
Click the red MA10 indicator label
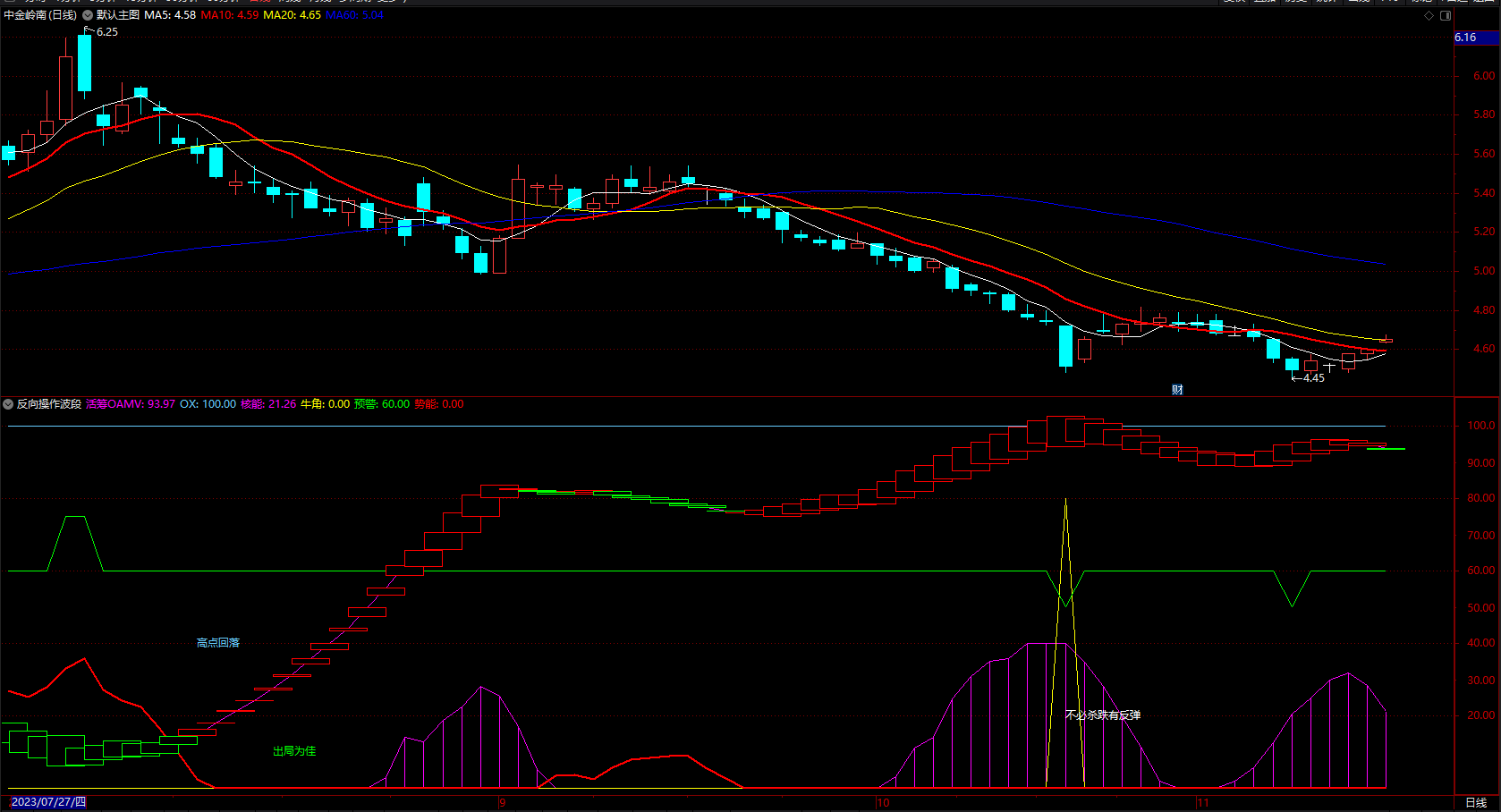[229, 15]
